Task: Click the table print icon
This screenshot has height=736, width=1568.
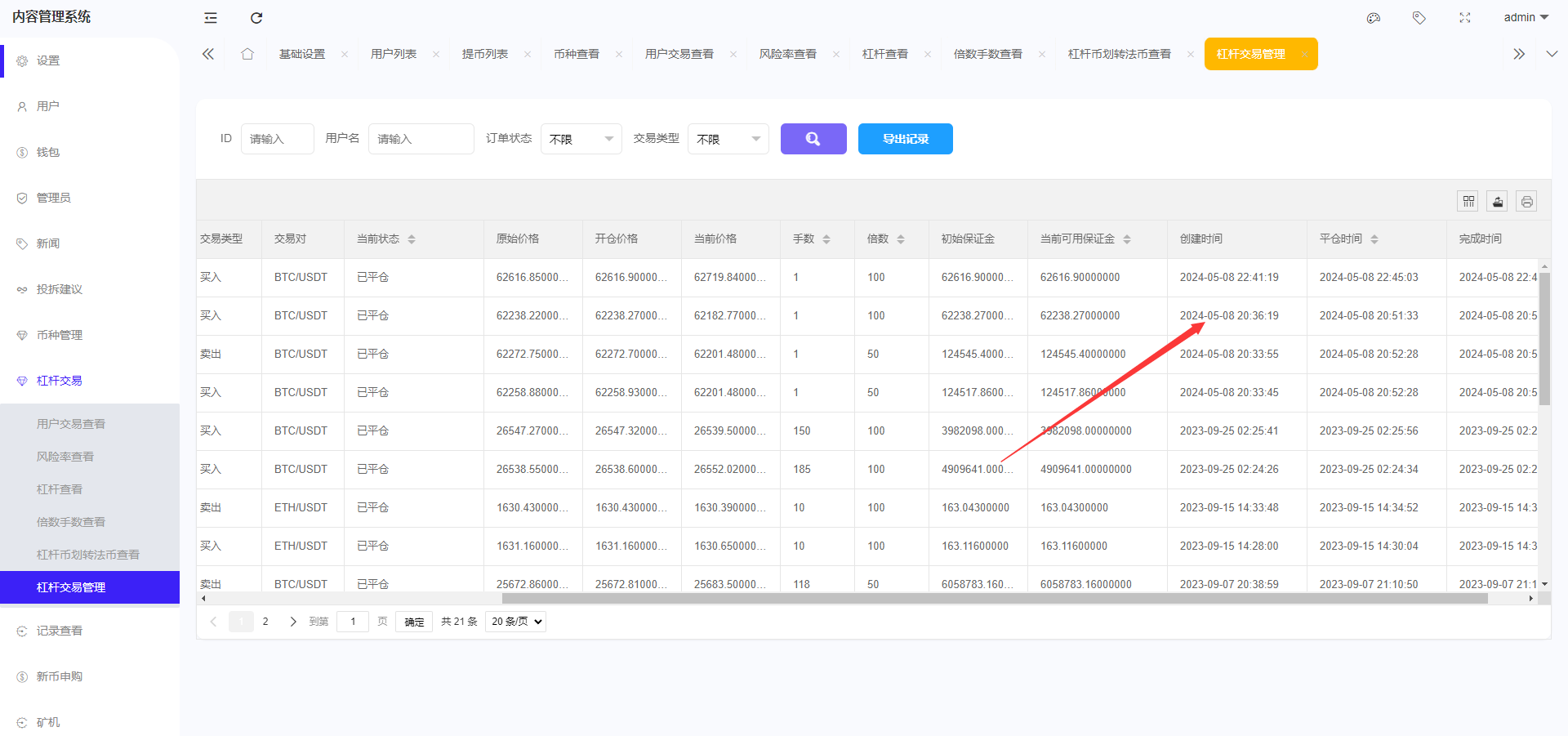Action: pyautogui.click(x=1527, y=201)
